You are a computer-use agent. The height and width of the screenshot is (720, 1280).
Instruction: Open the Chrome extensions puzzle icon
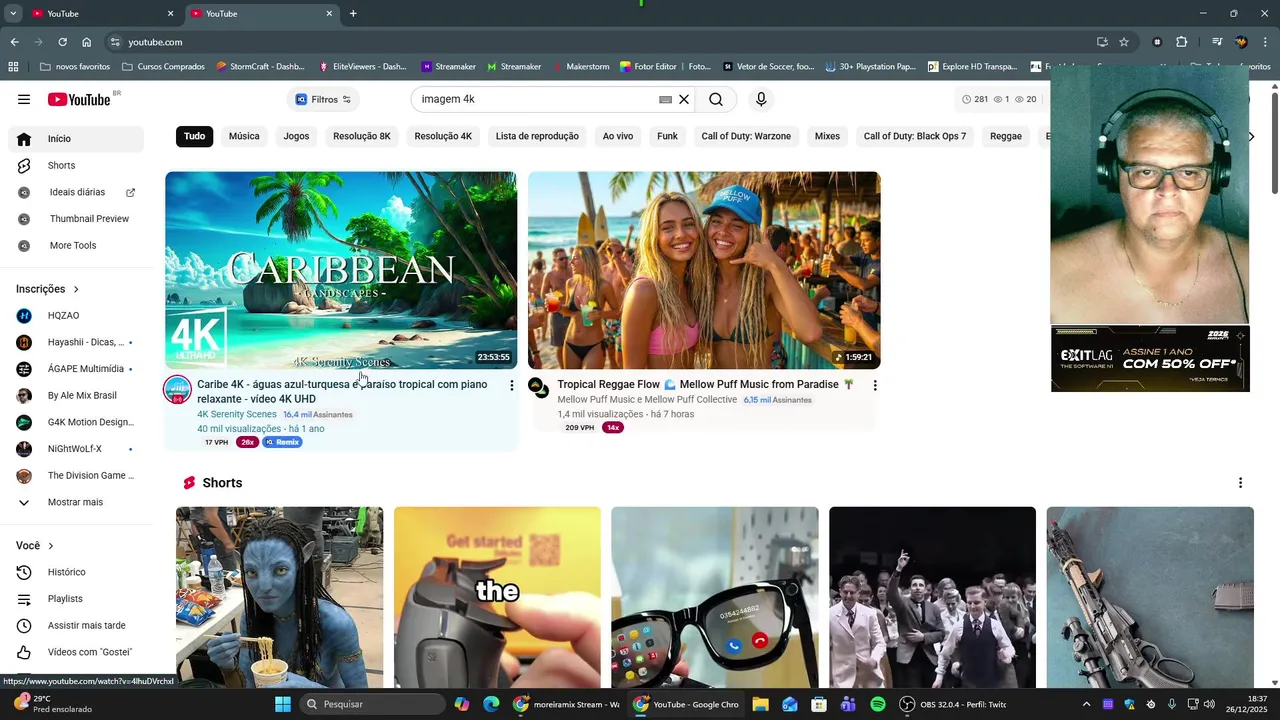[x=1181, y=42]
